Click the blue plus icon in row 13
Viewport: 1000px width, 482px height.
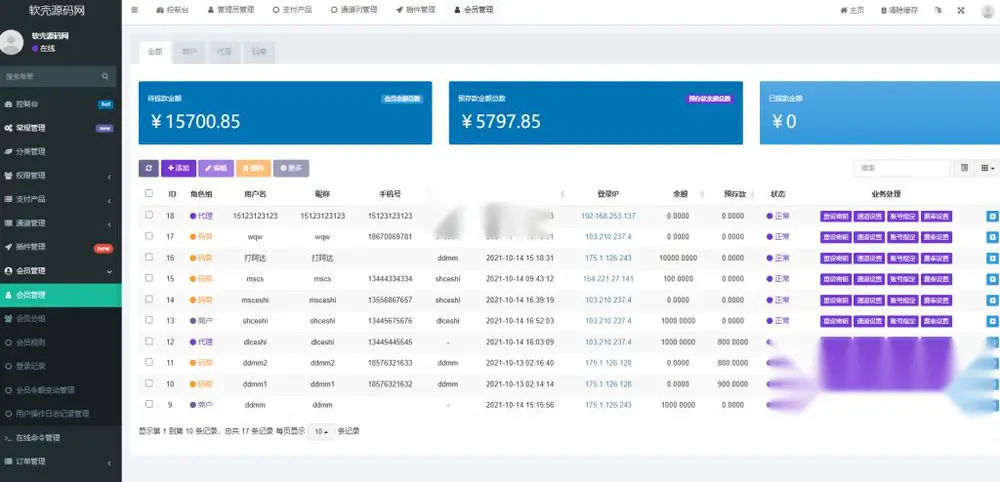click(992, 321)
